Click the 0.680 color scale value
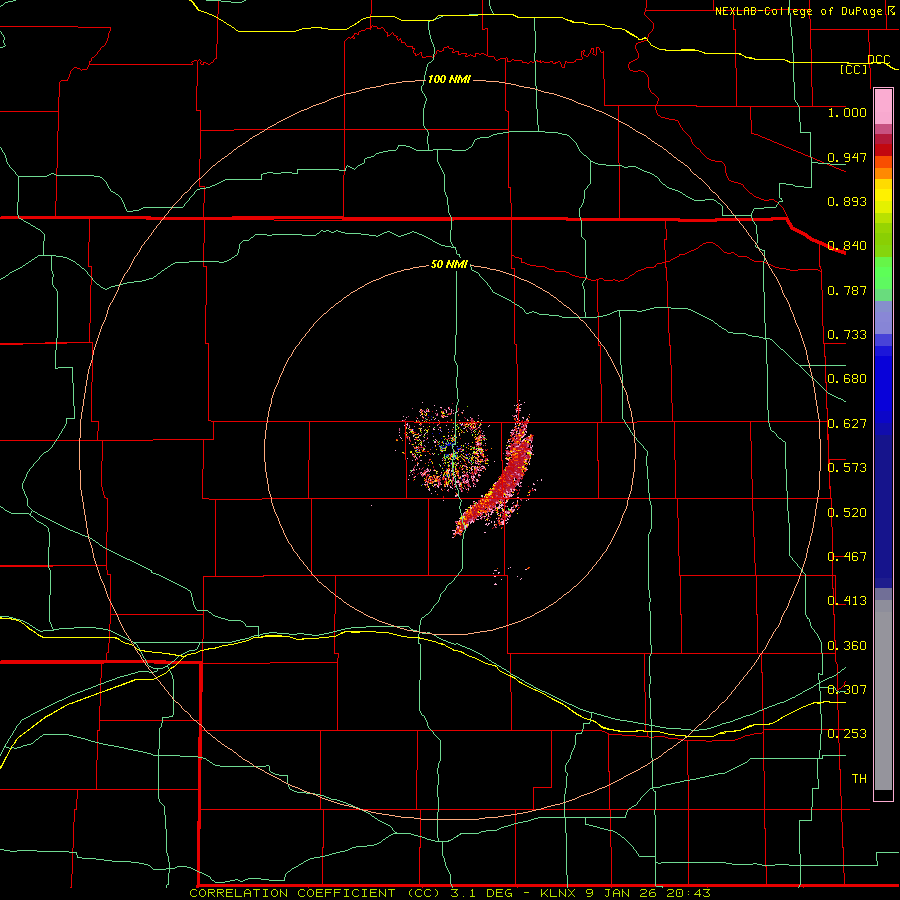The image size is (900, 900). click(x=847, y=379)
